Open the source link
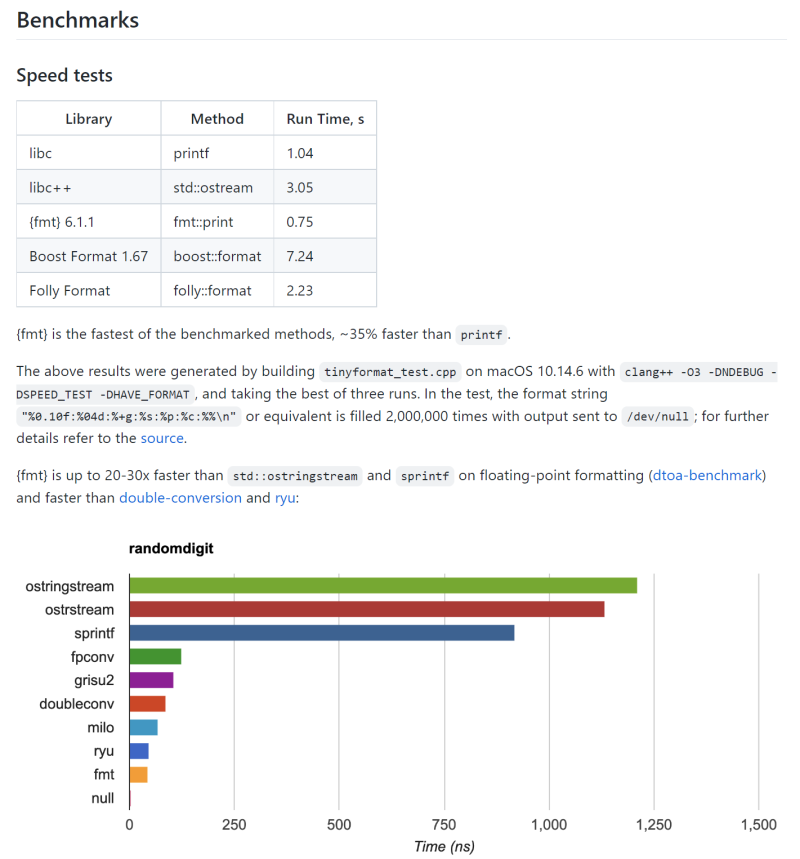Image resolution: width=800 pixels, height=859 pixels. point(162,438)
